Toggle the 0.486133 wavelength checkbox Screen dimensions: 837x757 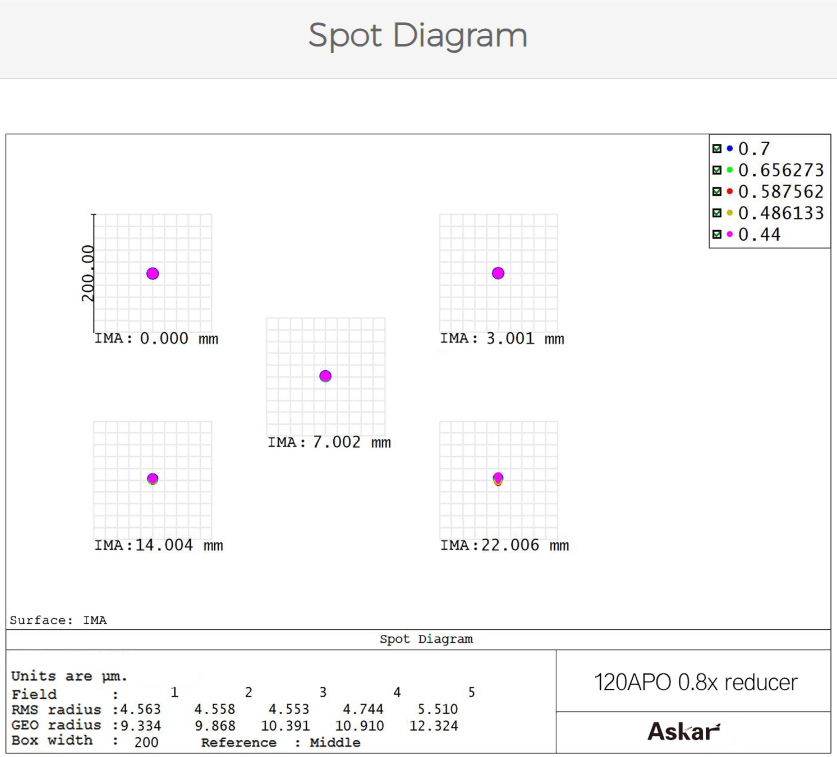coord(717,213)
